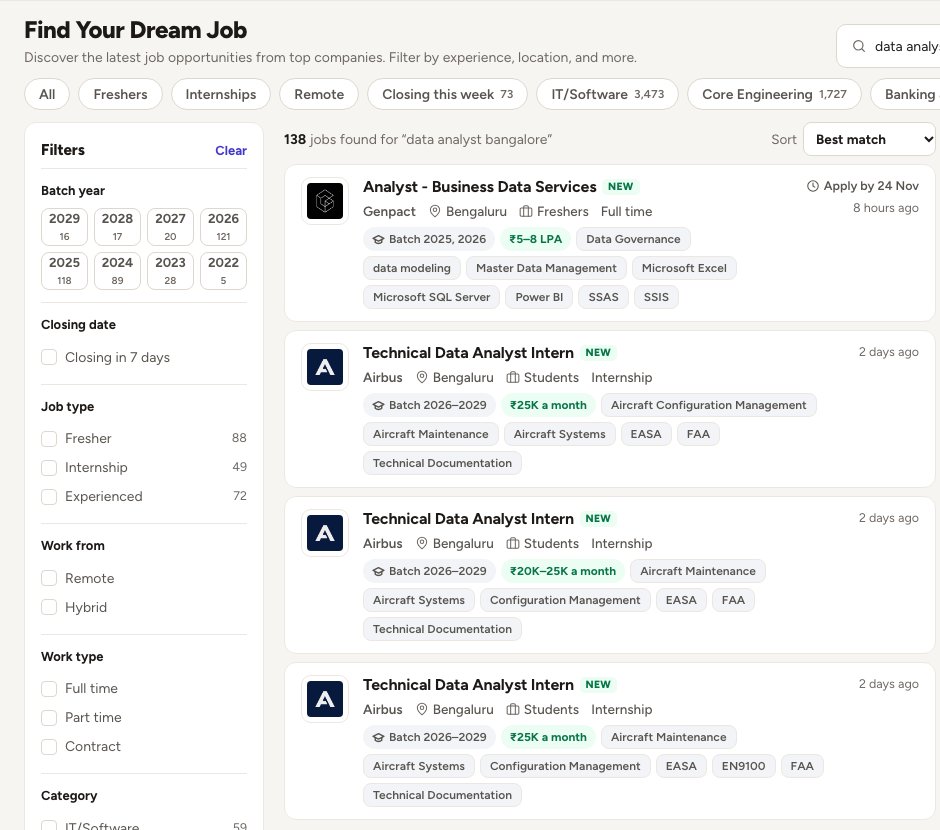Select the IT/Software 3,473 pill
Screen dimensions: 940x830
[x=607, y=94]
